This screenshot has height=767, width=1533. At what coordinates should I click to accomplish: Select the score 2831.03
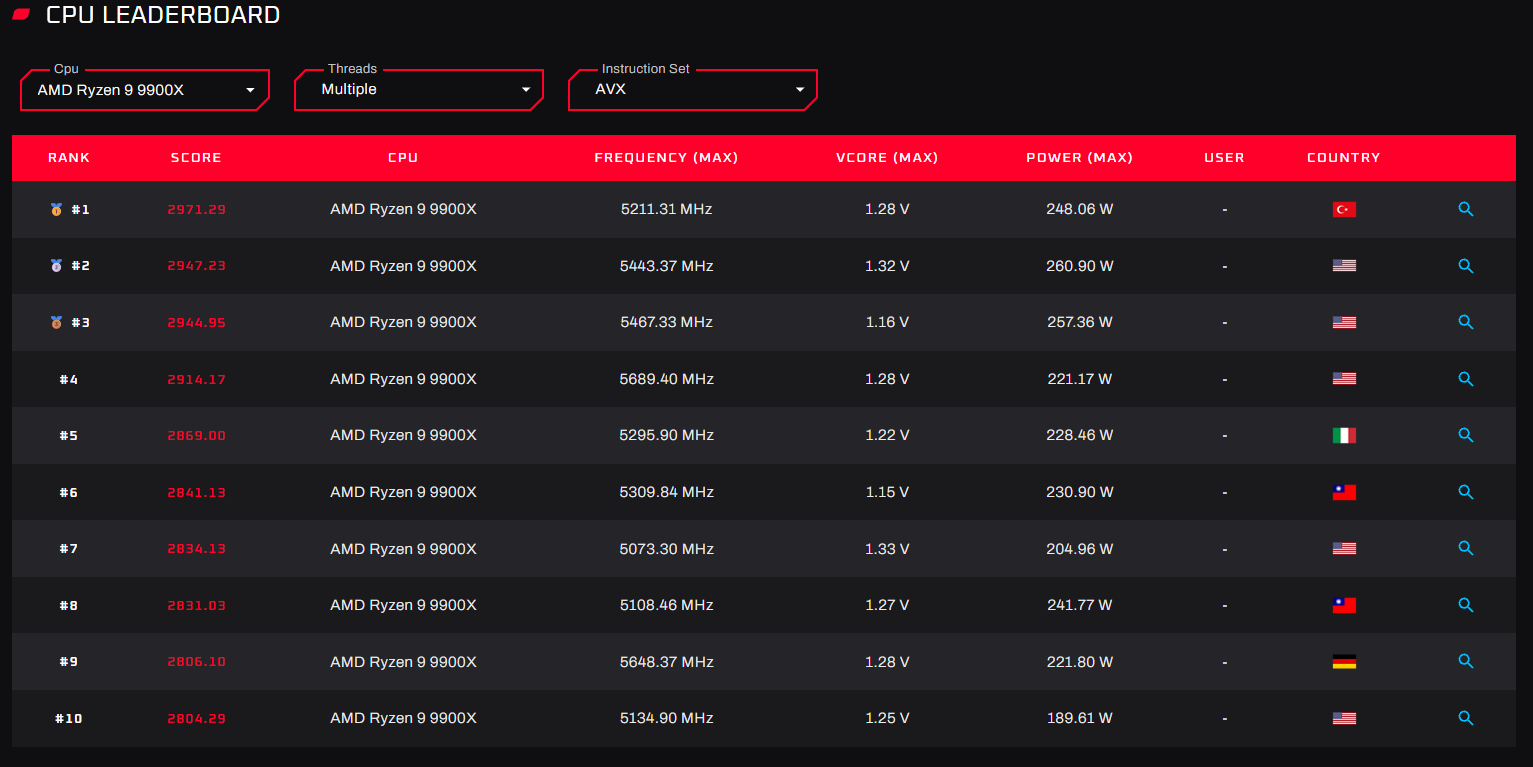pyautogui.click(x=197, y=605)
